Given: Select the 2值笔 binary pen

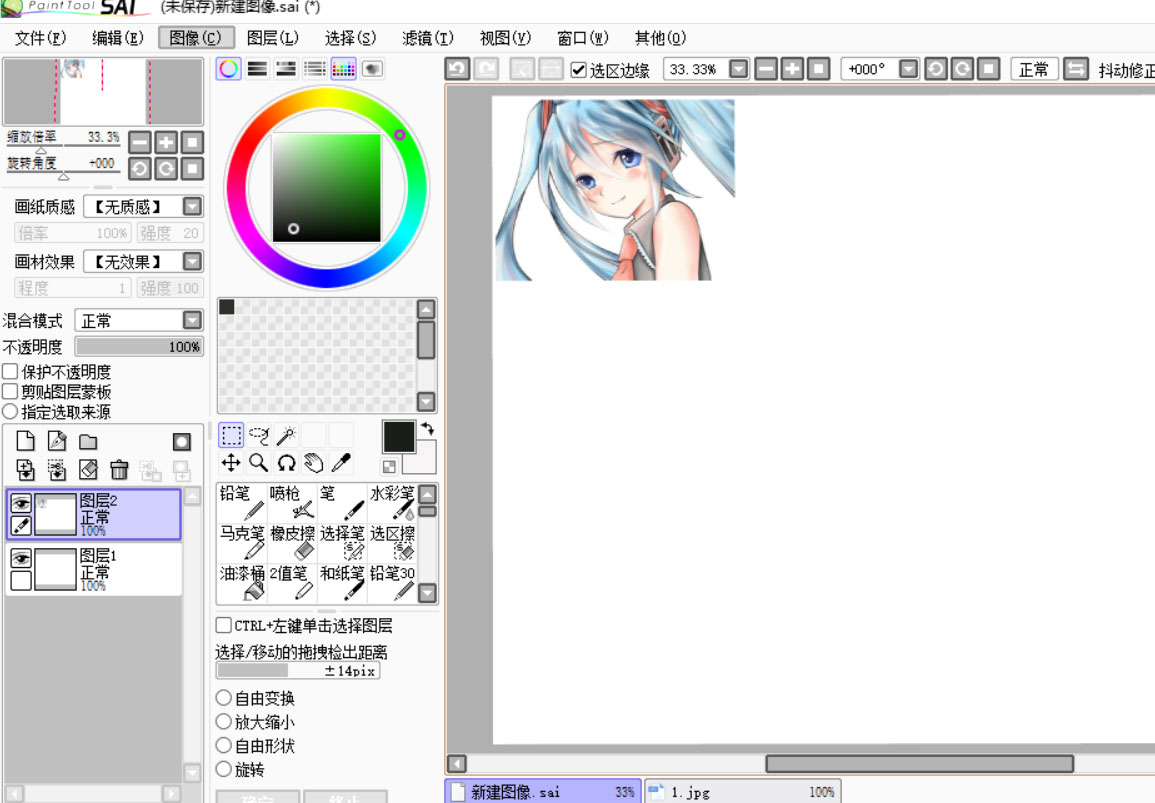Looking at the screenshot, I should pyautogui.click(x=292, y=583).
